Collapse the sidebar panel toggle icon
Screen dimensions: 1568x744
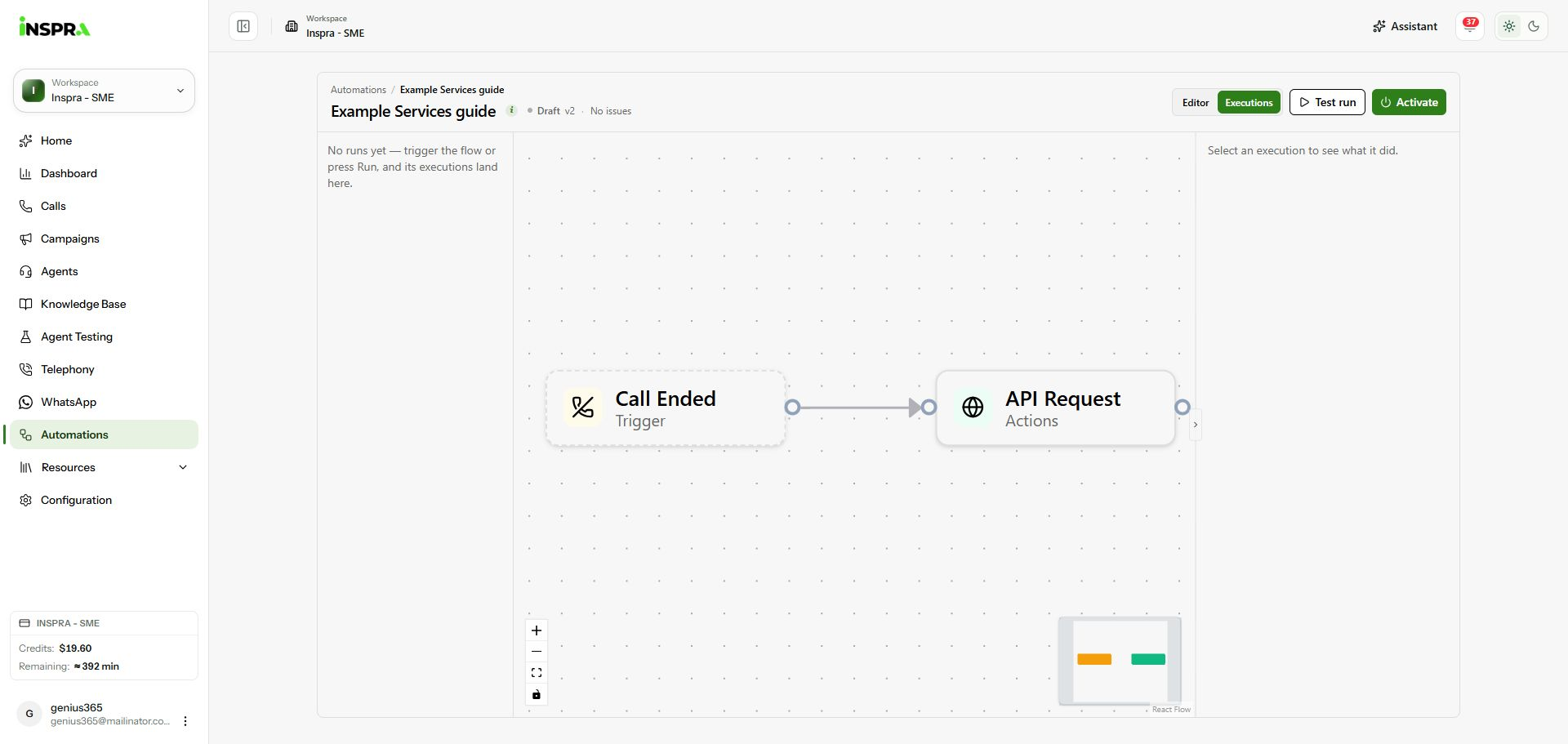243,26
